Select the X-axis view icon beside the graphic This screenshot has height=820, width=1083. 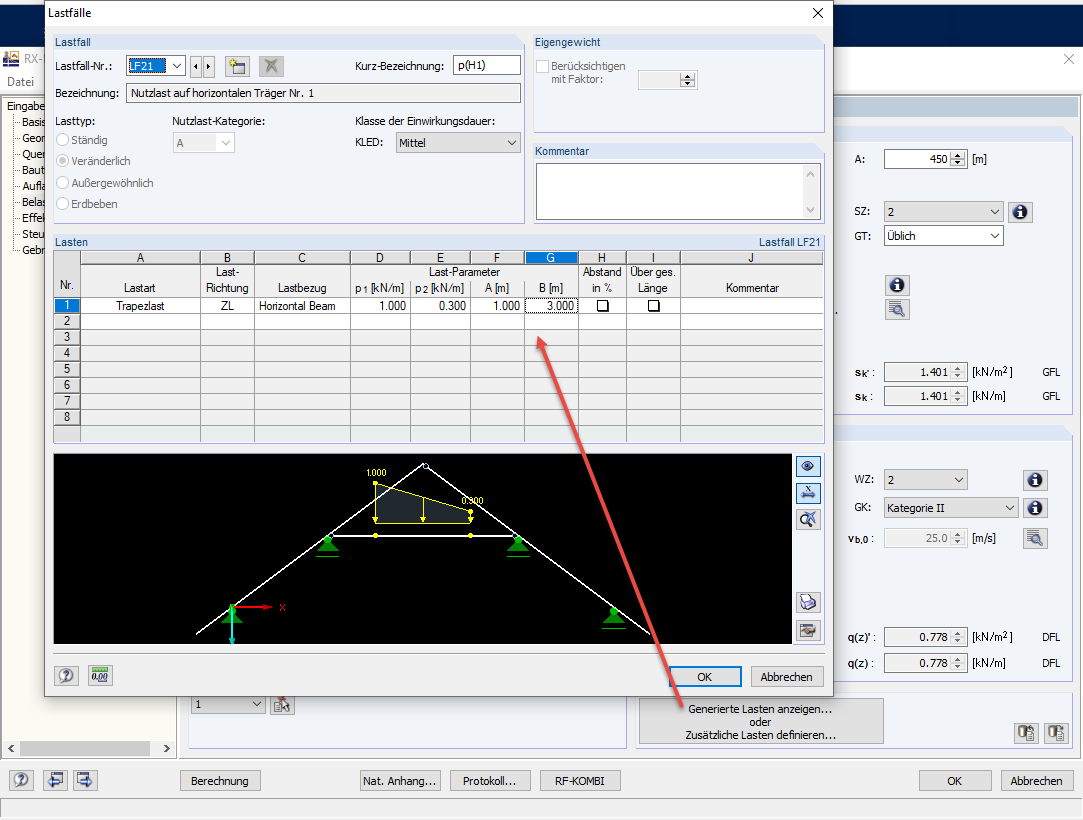[808, 492]
